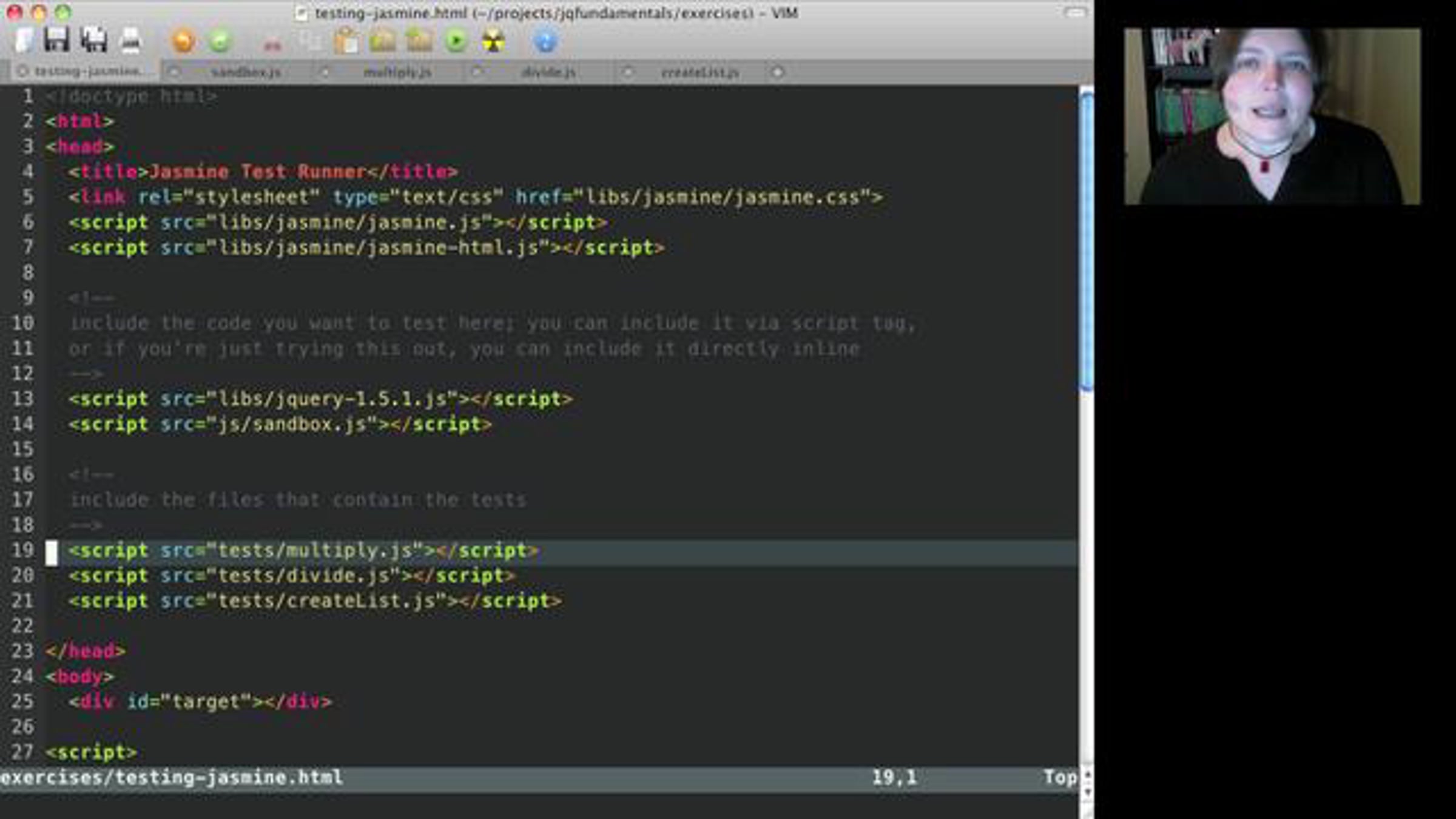Click the Load Session toolbar icon
This screenshot has height=819, width=1456.
pos(383,41)
